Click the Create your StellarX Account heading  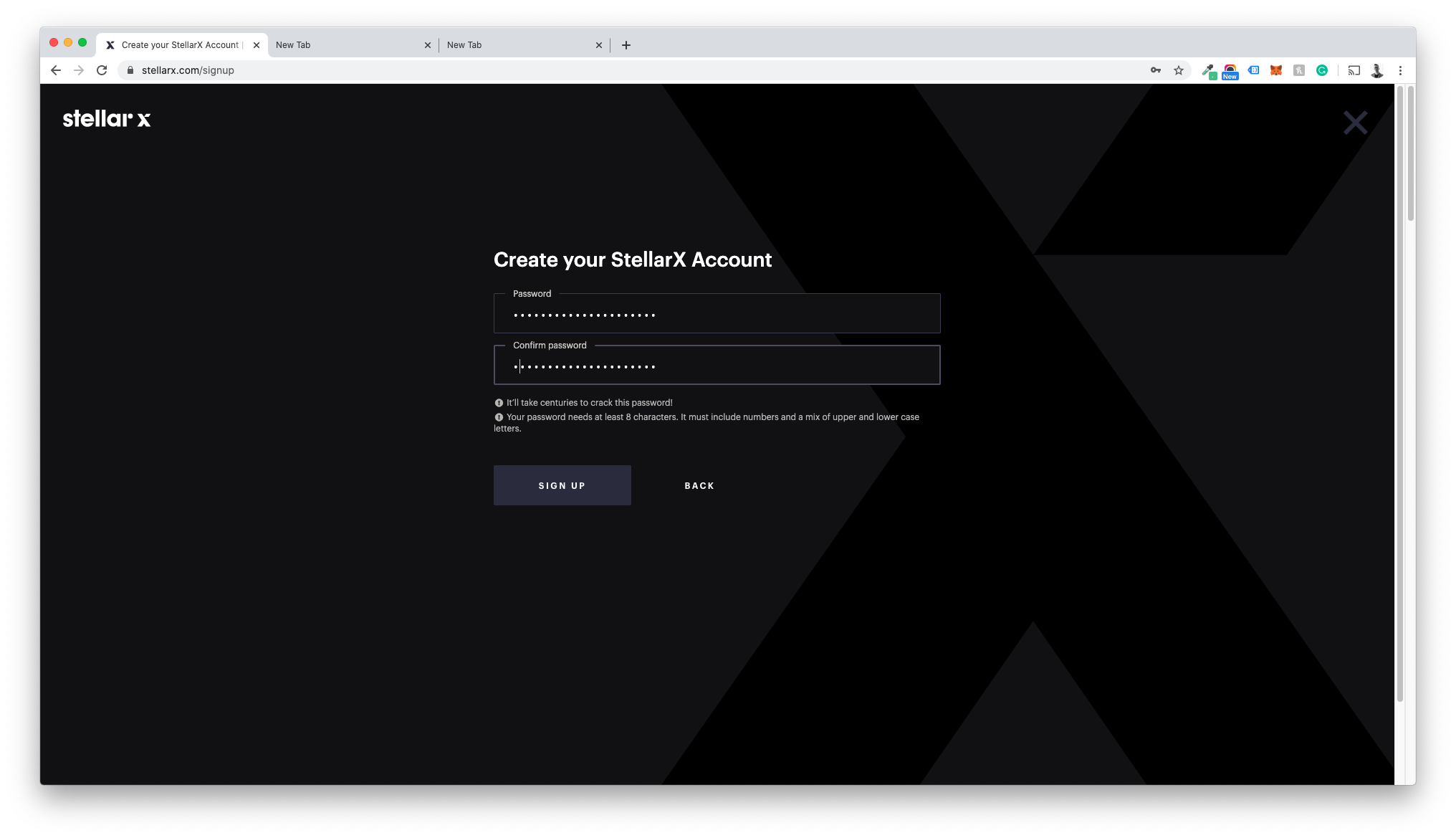(x=633, y=260)
